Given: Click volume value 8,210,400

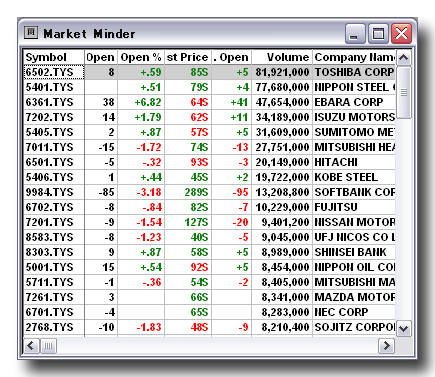Looking at the screenshot, I should (x=286, y=327).
